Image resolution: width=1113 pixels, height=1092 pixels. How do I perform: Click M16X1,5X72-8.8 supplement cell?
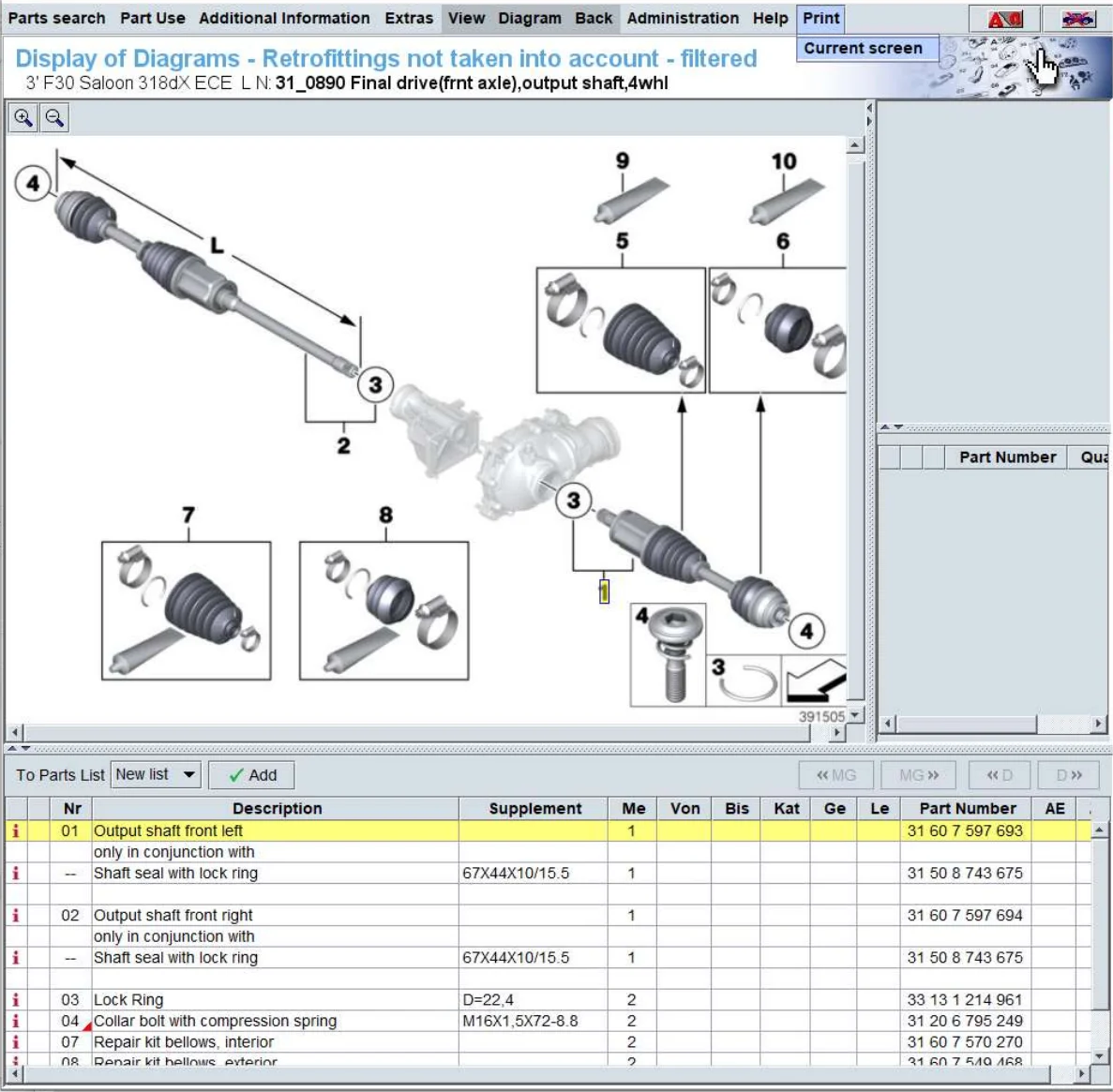click(x=534, y=1021)
